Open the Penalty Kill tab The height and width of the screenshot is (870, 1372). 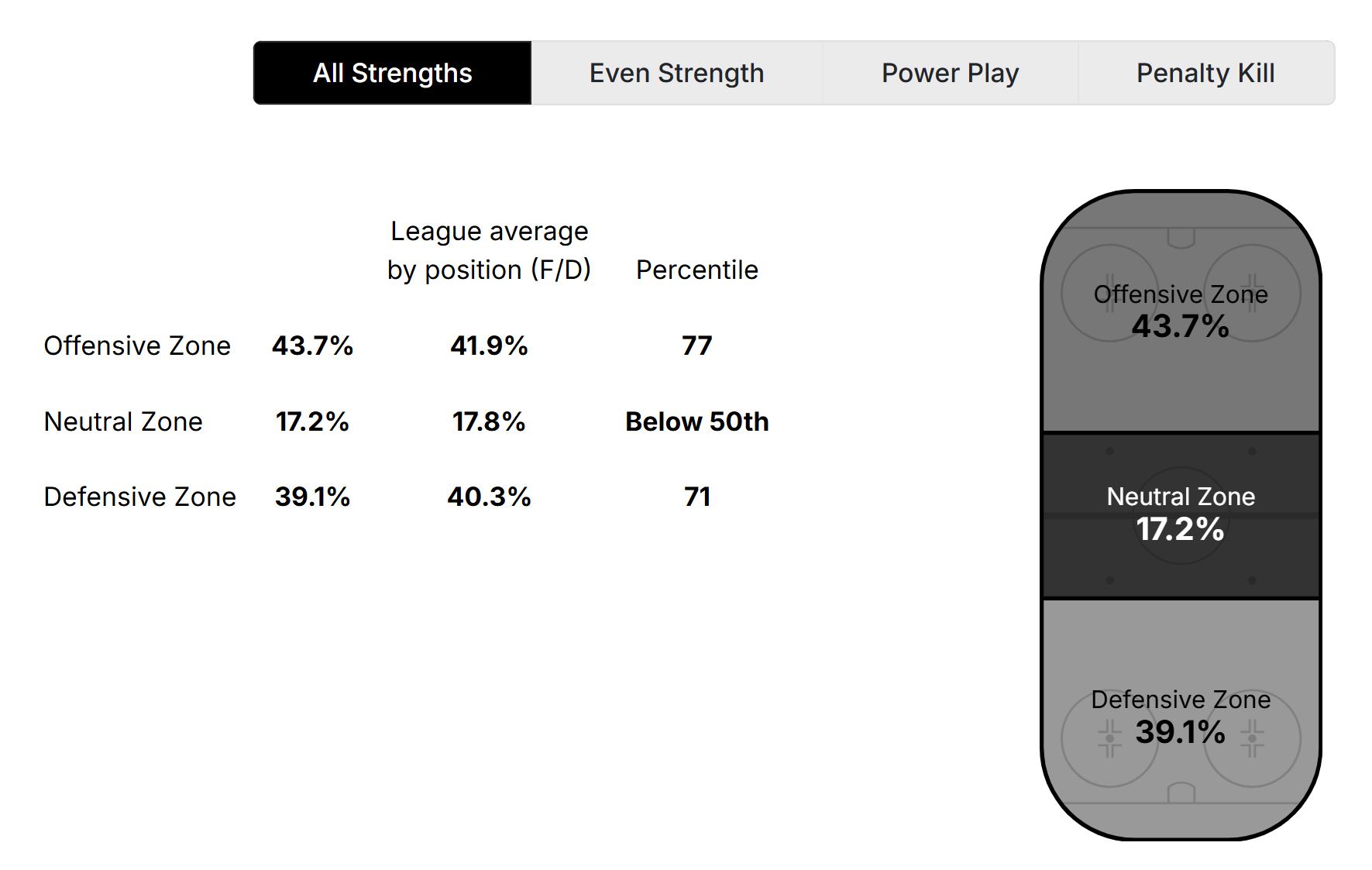1205,72
